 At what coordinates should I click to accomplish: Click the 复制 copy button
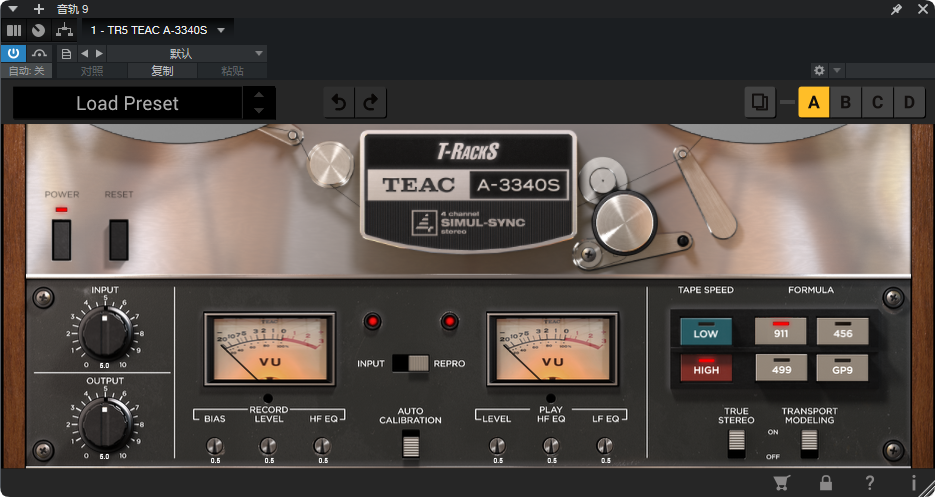(162, 70)
